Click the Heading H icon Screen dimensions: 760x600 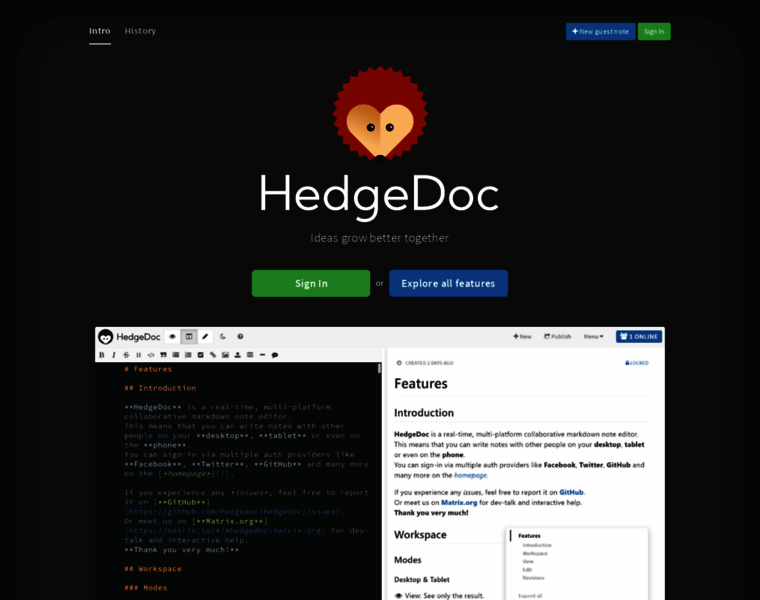click(x=139, y=355)
